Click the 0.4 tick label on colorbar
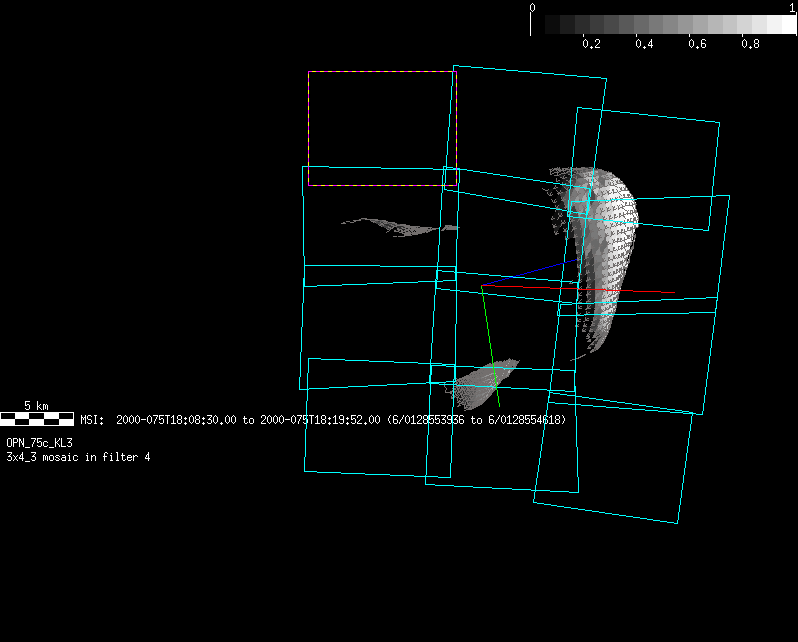Screen dimensions: 798x642 [x=644, y=44]
